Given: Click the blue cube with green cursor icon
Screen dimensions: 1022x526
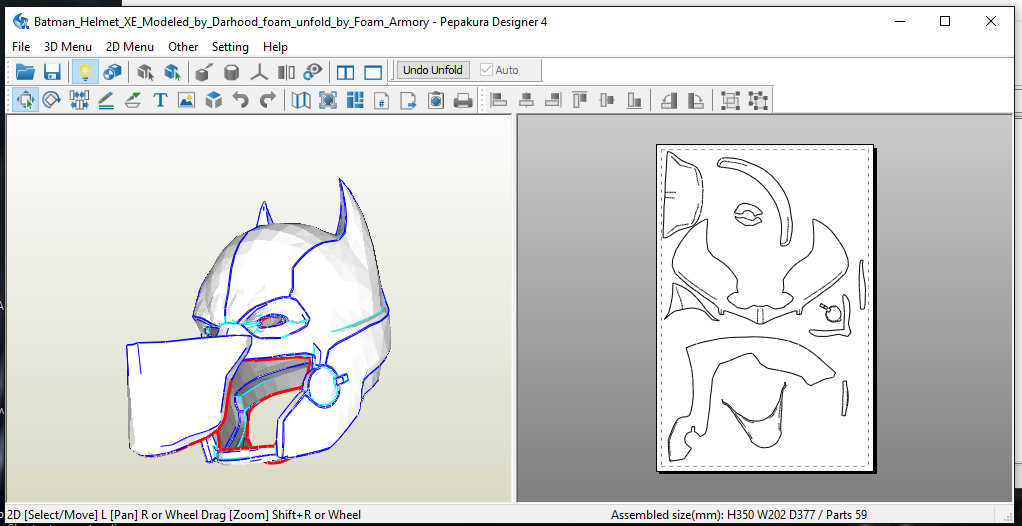Looking at the screenshot, I should (172, 71).
